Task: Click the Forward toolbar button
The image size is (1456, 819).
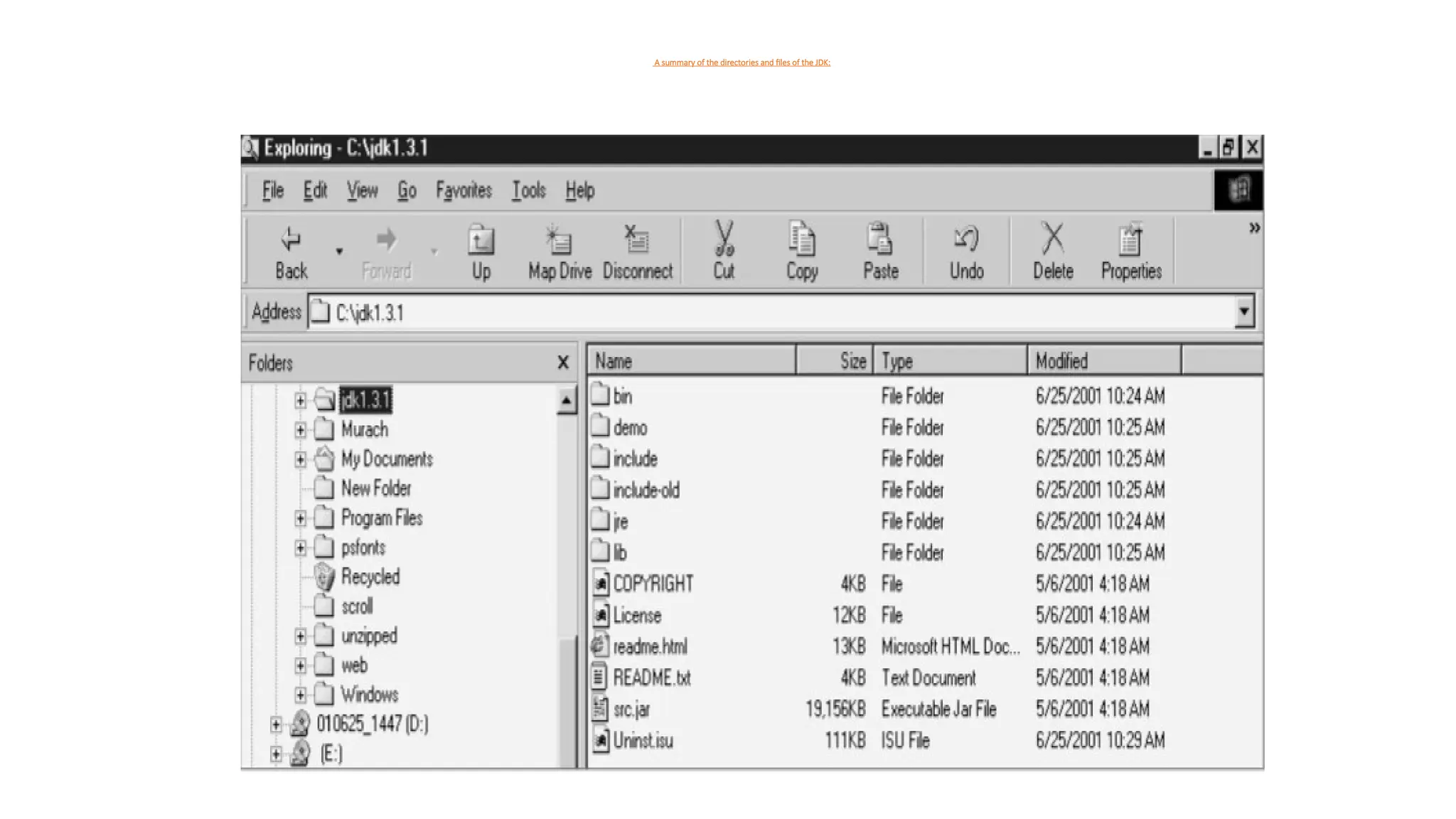Action: pyautogui.click(x=386, y=252)
